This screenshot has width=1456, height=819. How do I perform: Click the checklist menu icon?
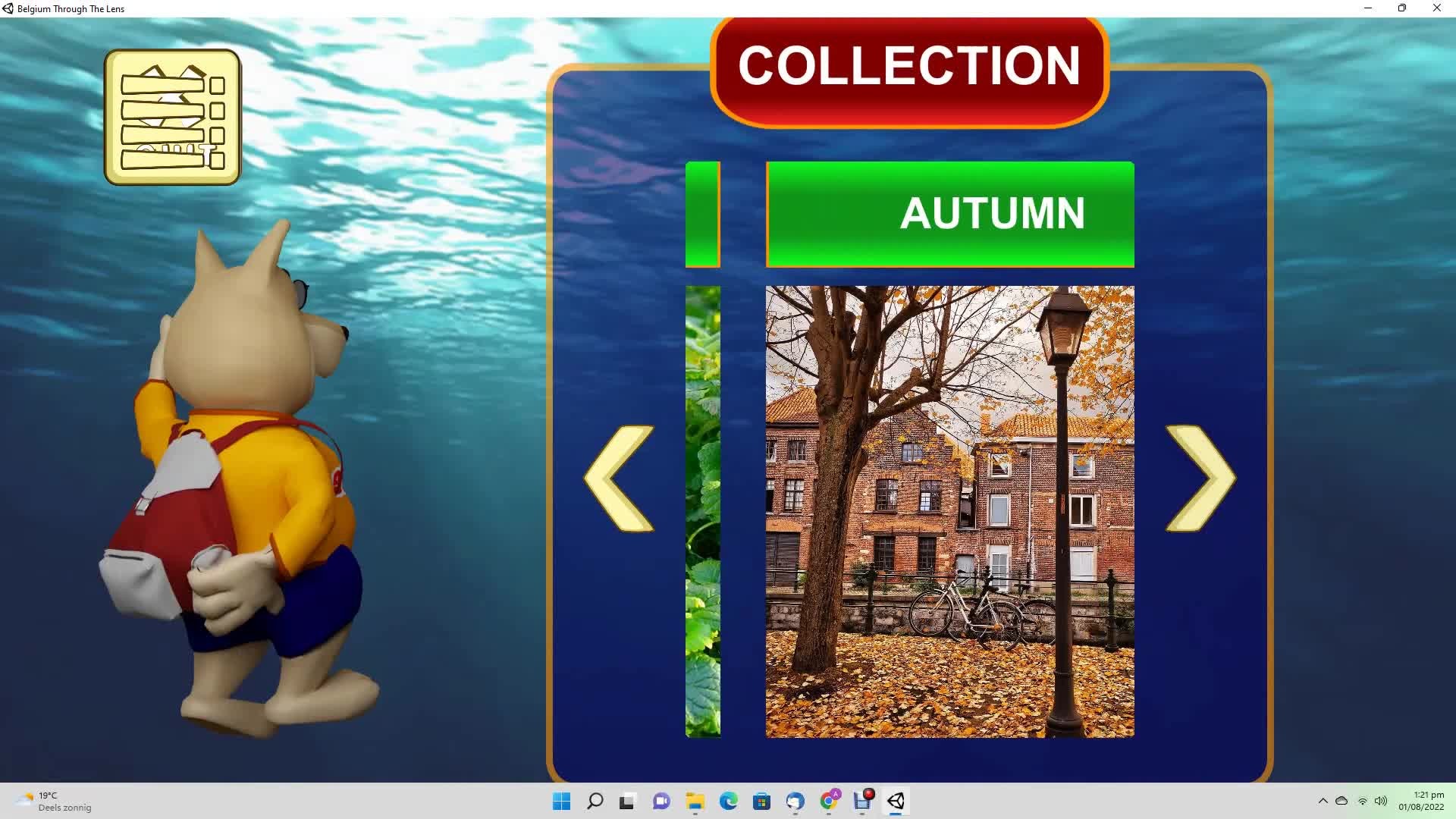pos(172,118)
